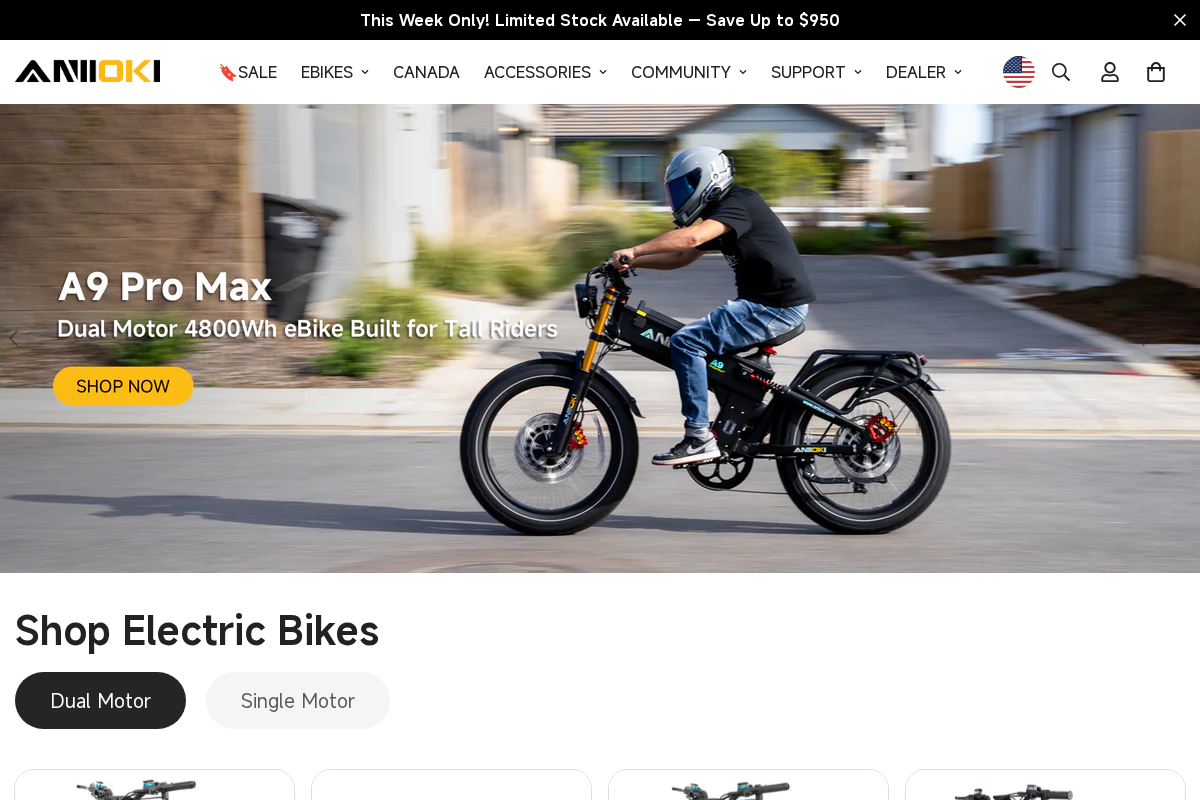This screenshot has height=800, width=1200.
Task: Open the account profile icon
Action: click(1110, 72)
